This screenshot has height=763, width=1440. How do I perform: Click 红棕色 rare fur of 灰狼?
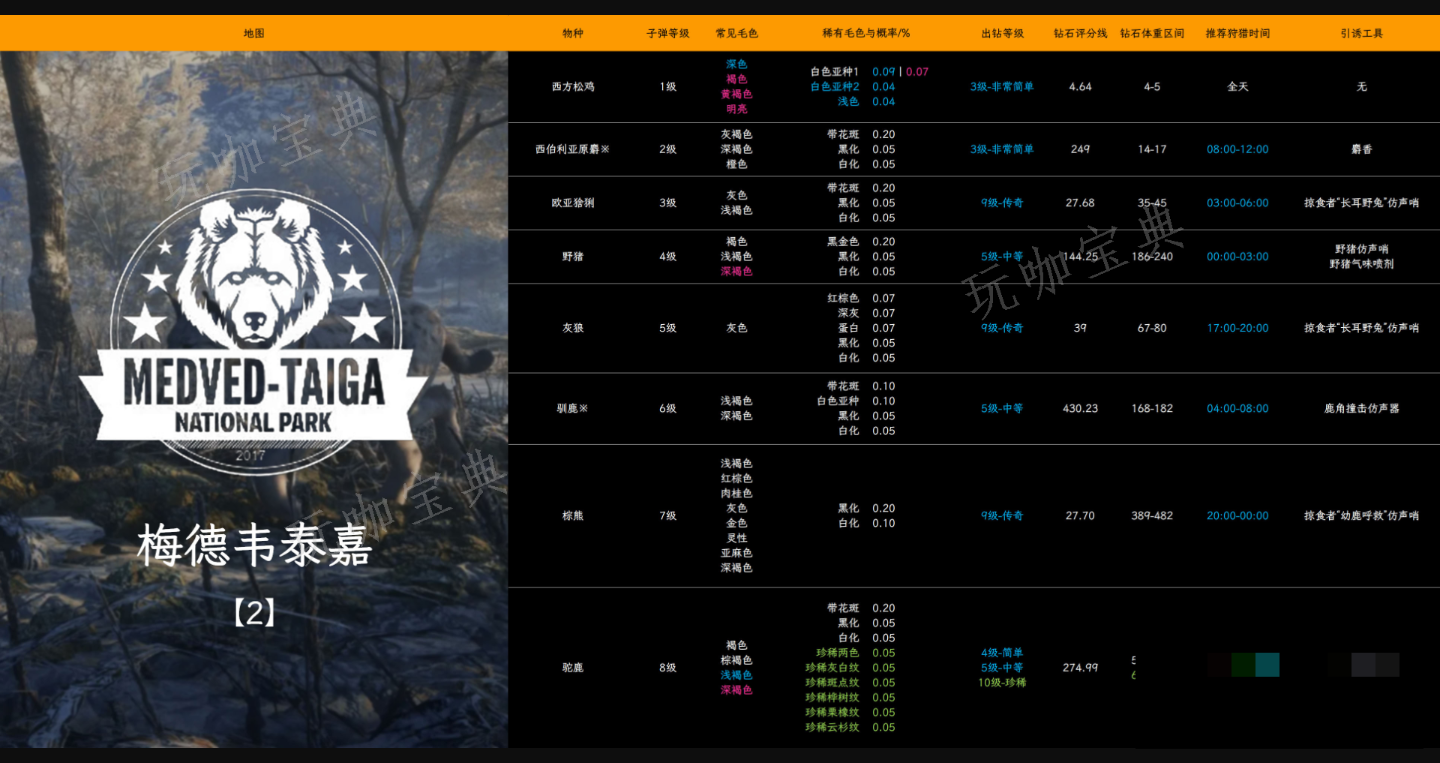(x=843, y=298)
